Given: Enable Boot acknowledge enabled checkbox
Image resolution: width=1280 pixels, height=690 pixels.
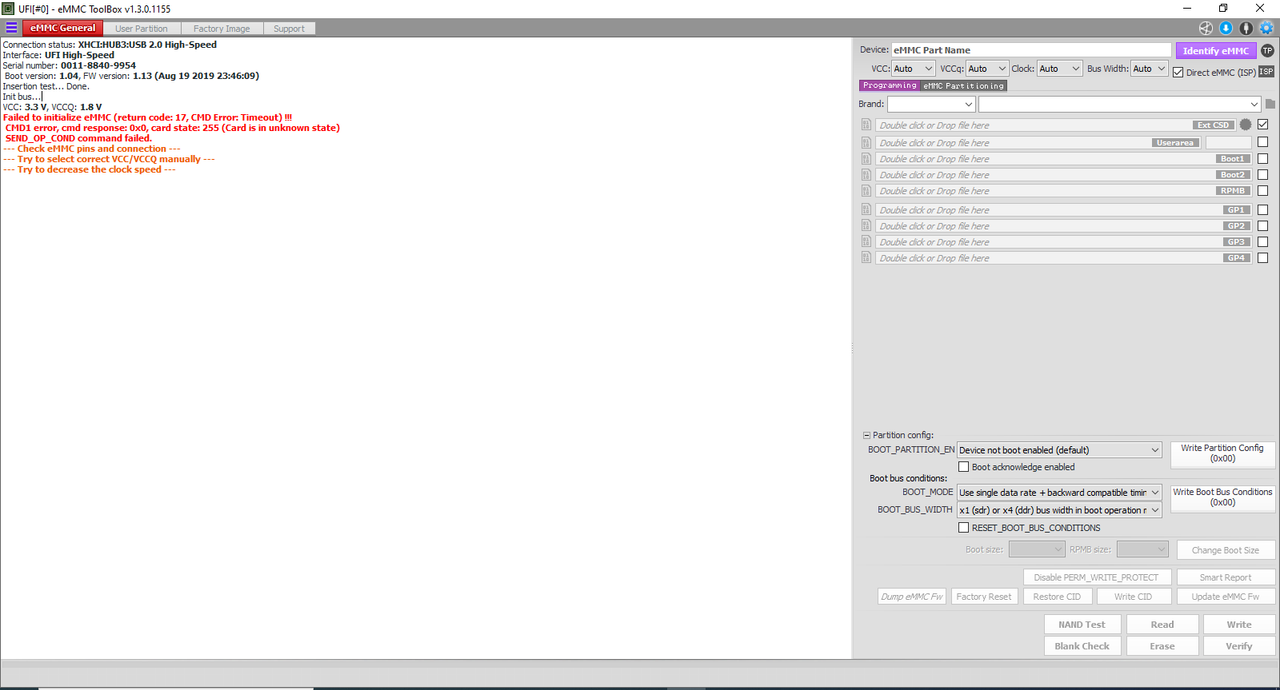Looking at the screenshot, I should 964,467.
